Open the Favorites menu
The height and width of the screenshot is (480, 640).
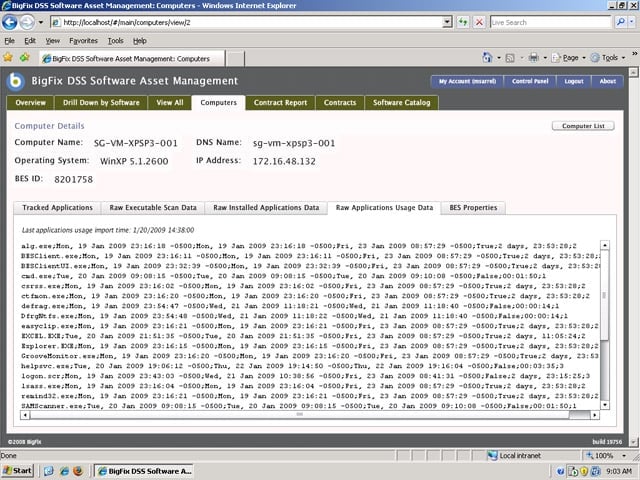pos(83,41)
